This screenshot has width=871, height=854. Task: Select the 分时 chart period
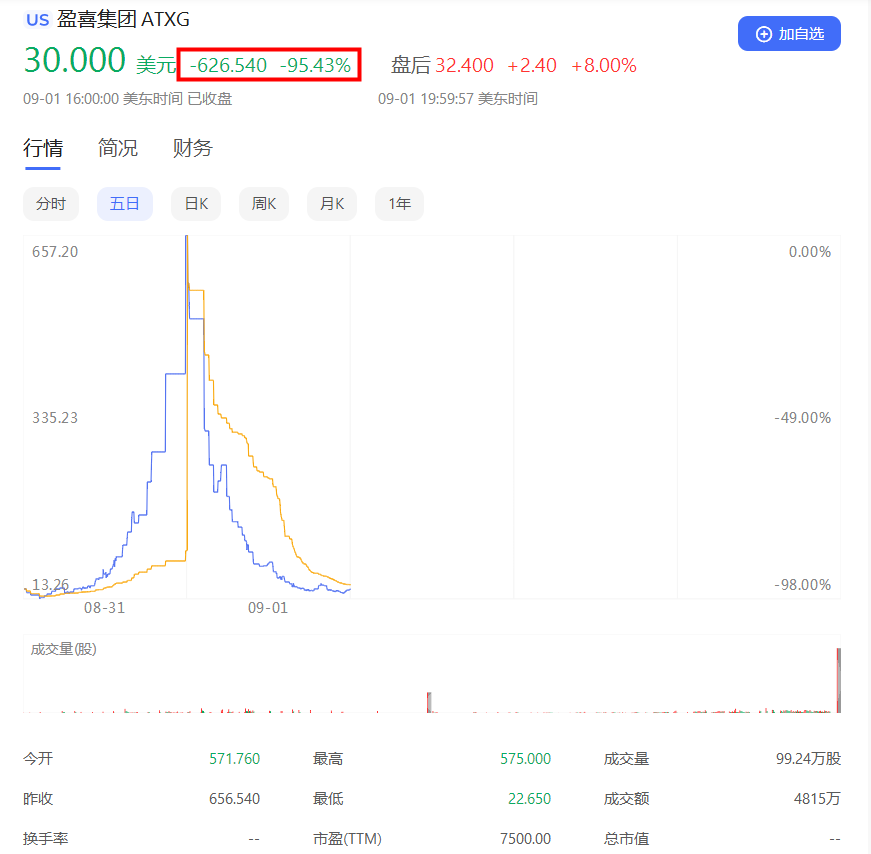click(51, 204)
